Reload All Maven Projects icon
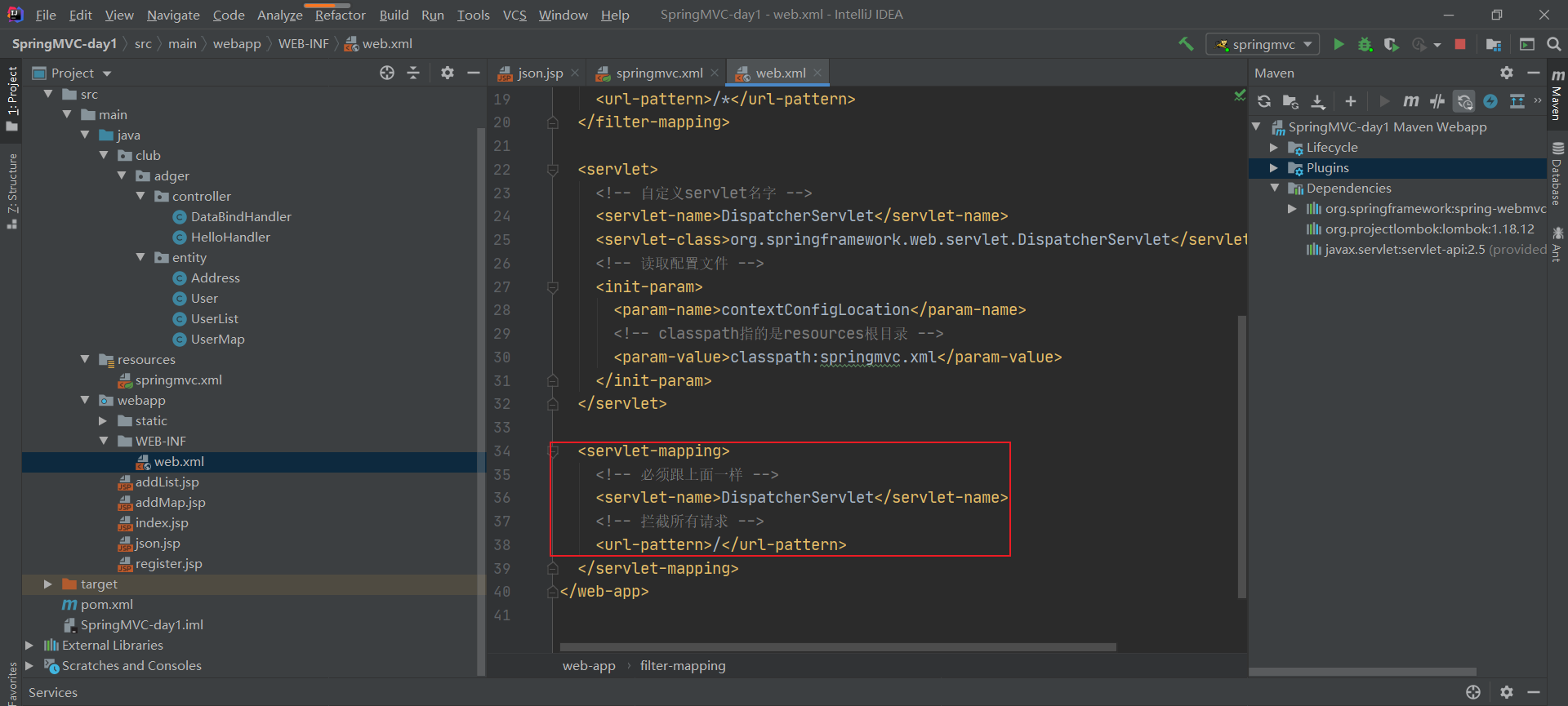 click(1264, 101)
